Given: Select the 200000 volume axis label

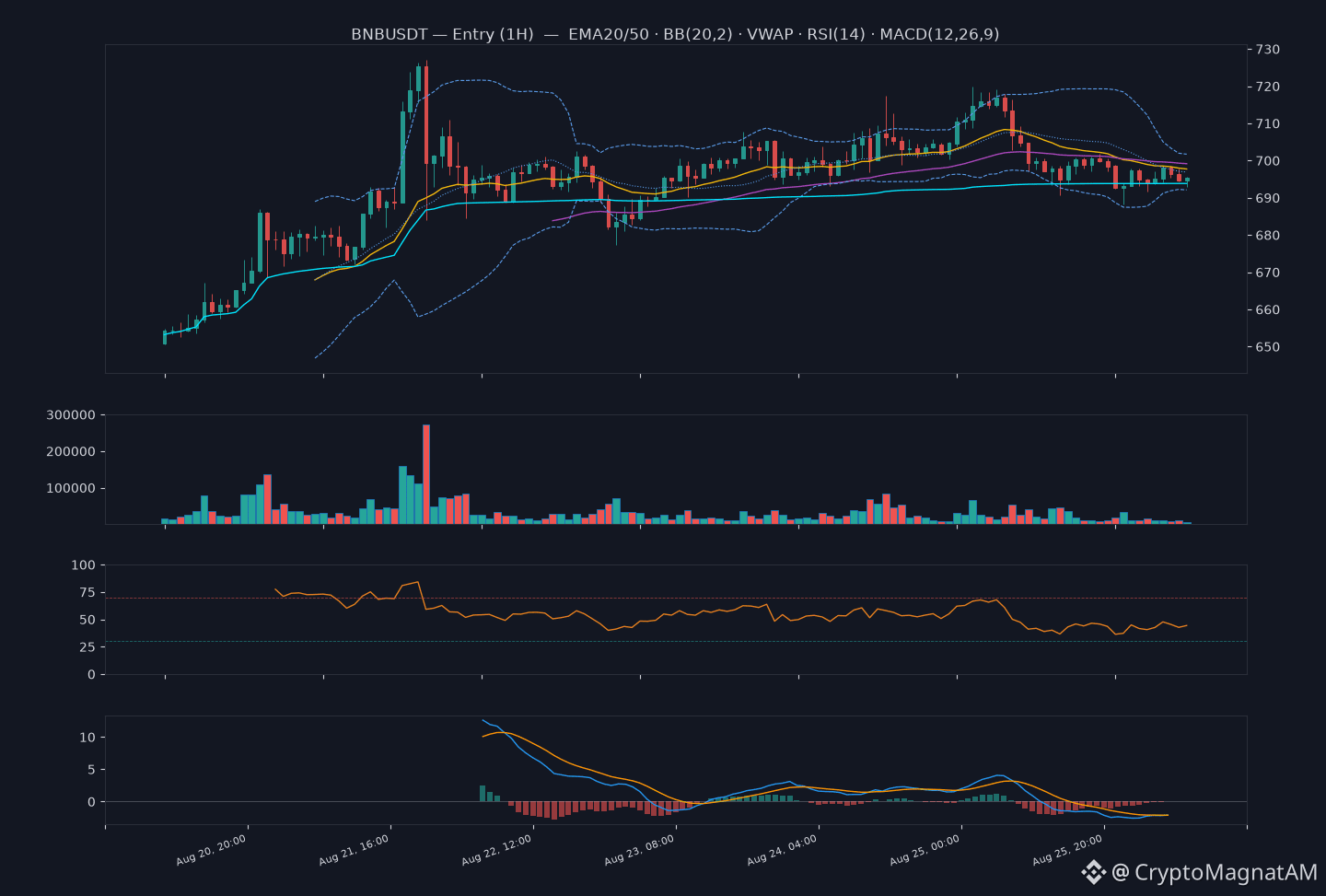Looking at the screenshot, I should coord(71,452).
